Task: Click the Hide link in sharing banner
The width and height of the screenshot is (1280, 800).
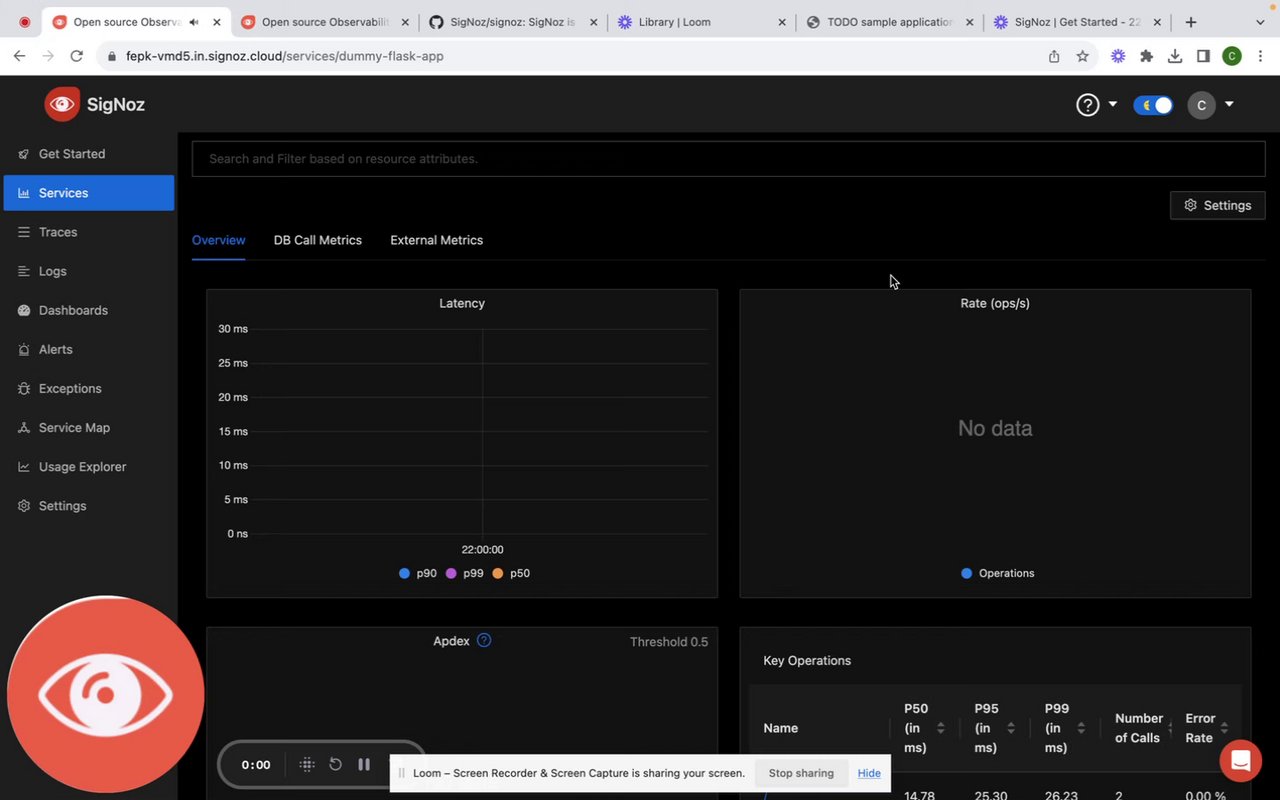Action: coord(869,773)
